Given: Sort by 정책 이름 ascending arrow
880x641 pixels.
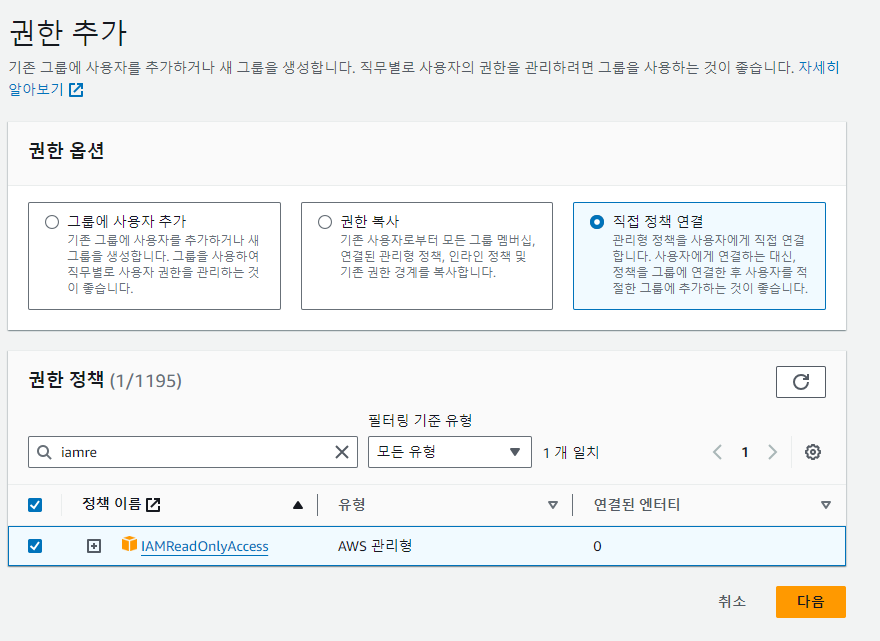Looking at the screenshot, I should click(298, 505).
